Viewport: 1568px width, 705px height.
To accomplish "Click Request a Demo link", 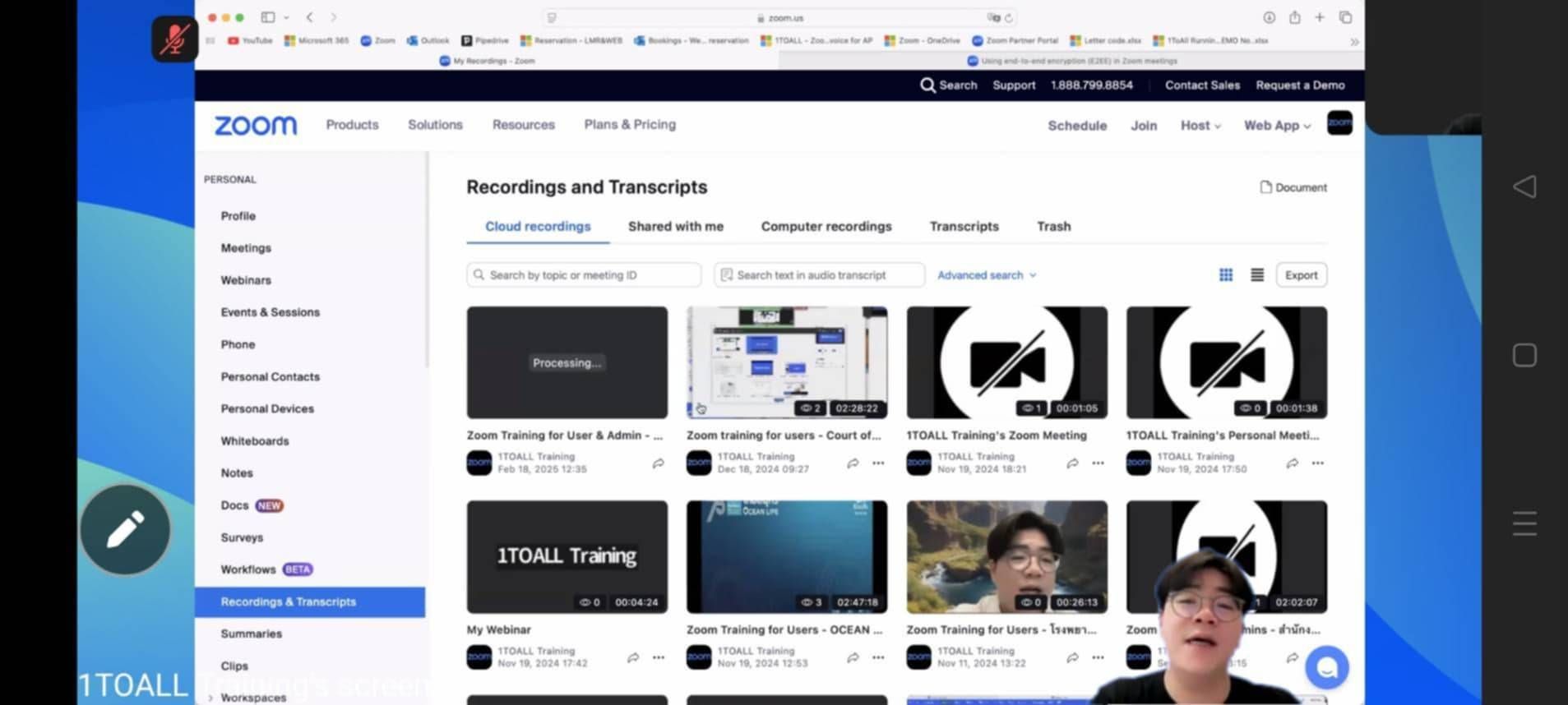I will [1300, 85].
